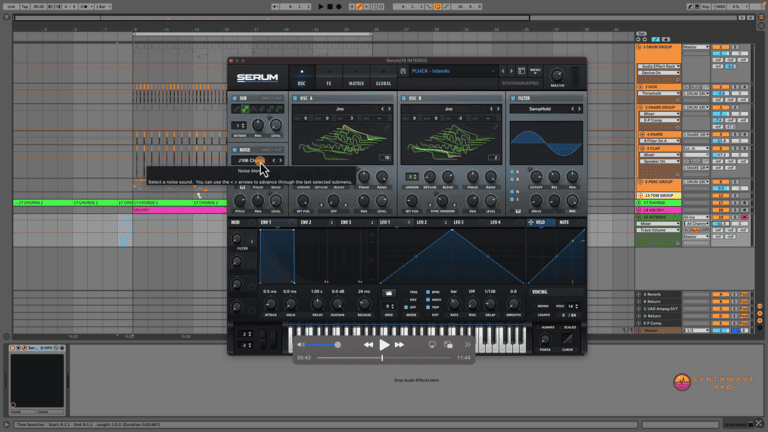
Task: Open Serum MATRIX tab
Action: (356, 77)
